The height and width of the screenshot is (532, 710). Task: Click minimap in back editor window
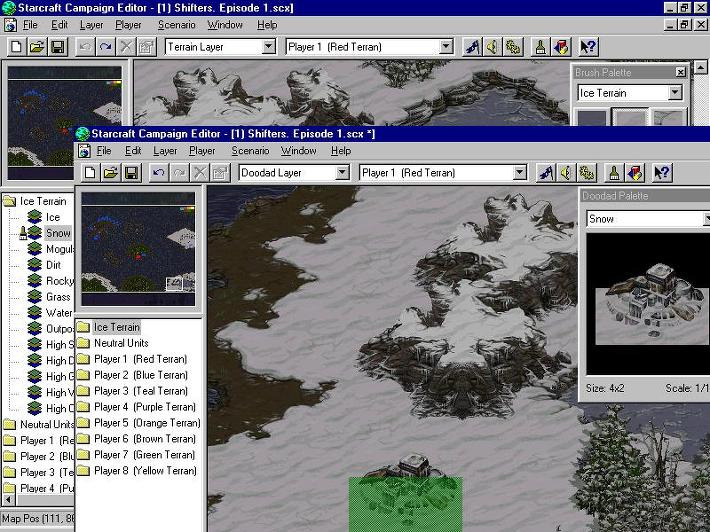[x=65, y=122]
